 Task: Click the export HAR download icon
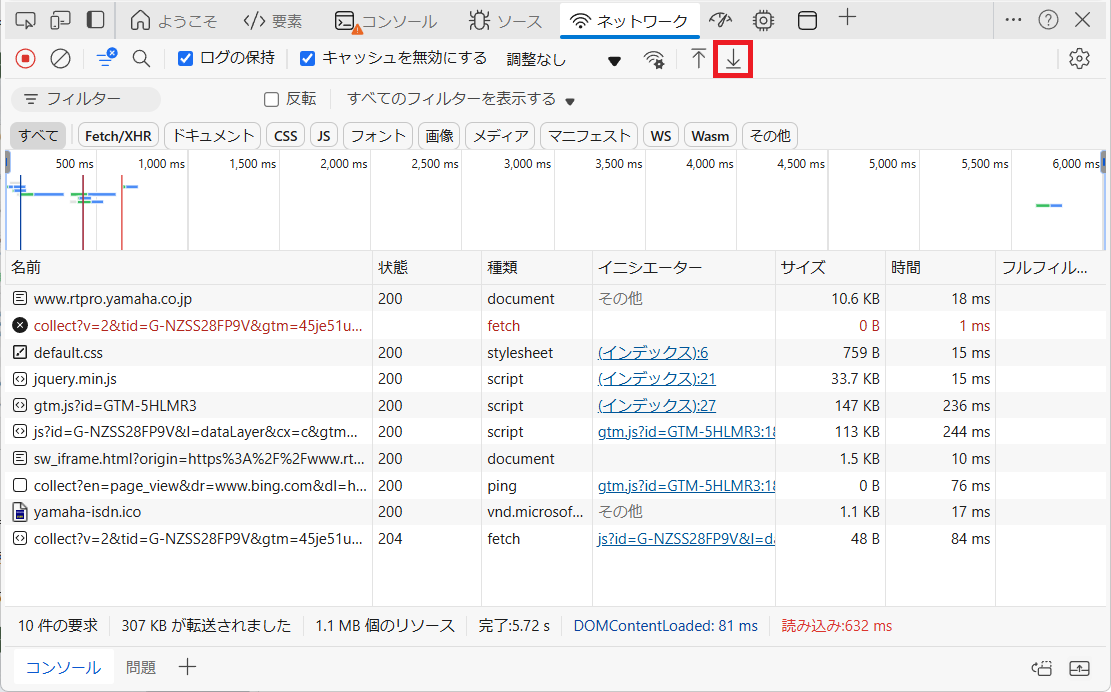(x=733, y=59)
